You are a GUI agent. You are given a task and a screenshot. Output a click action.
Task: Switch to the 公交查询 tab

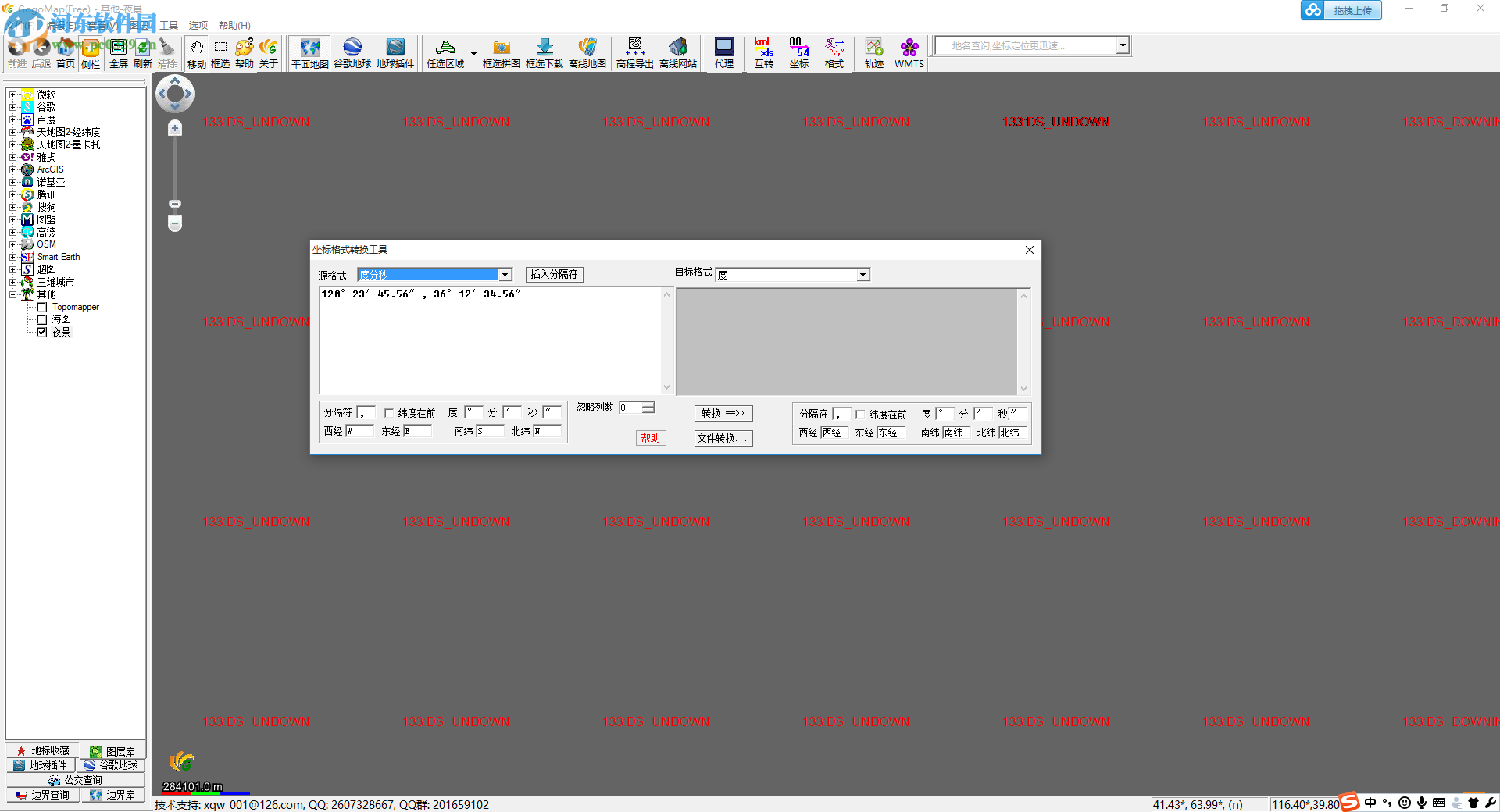tap(75, 780)
